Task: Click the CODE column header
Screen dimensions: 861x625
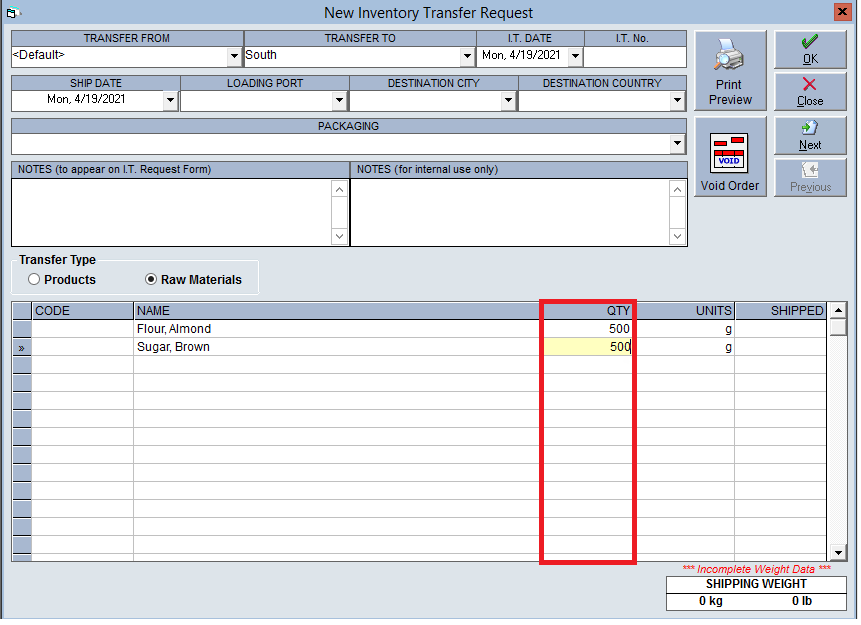Action: point(83,312)
